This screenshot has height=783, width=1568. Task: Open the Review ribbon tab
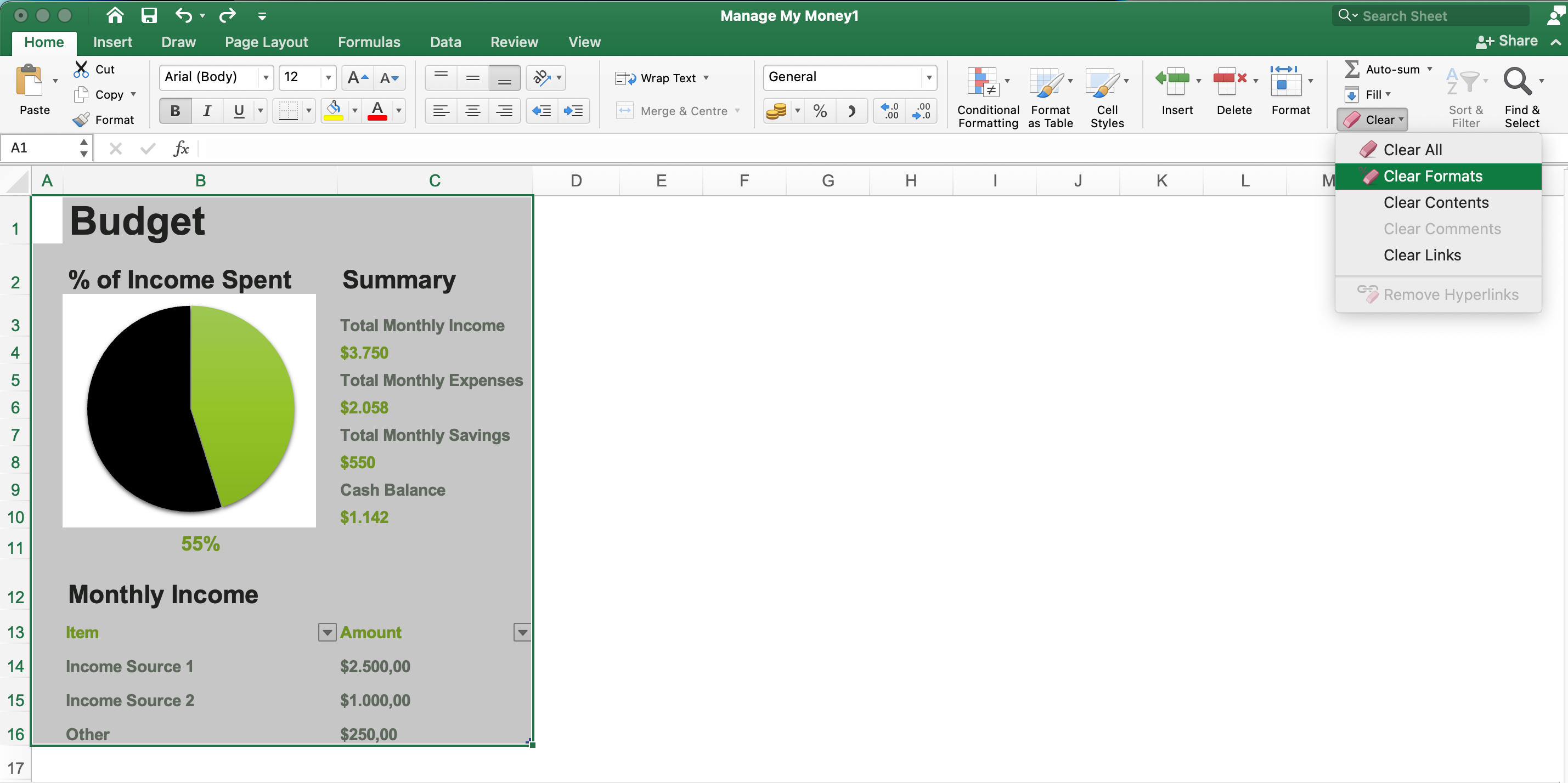pyautogui.click(x=515, y=41)
